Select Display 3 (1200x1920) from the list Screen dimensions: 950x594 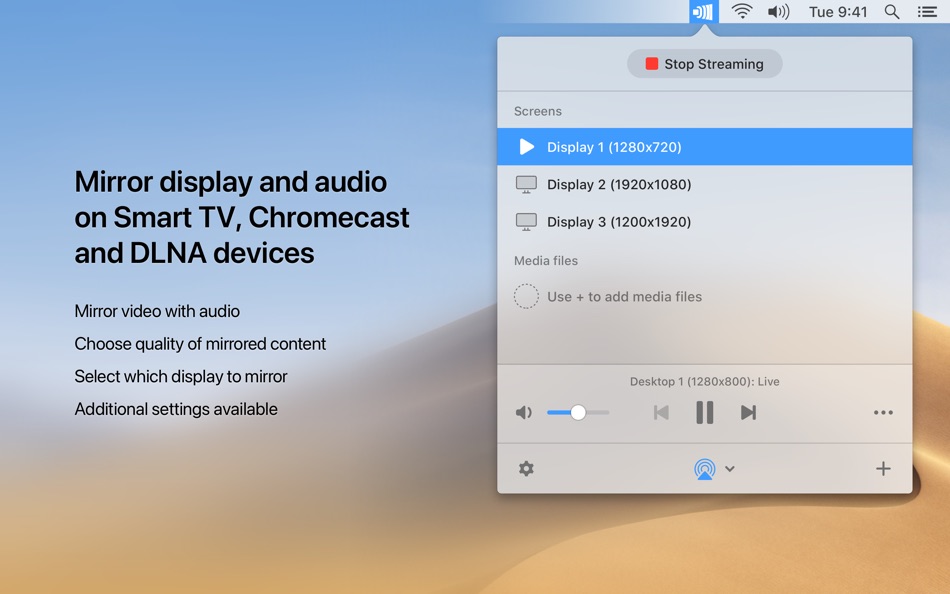click(x=618, y=221)
